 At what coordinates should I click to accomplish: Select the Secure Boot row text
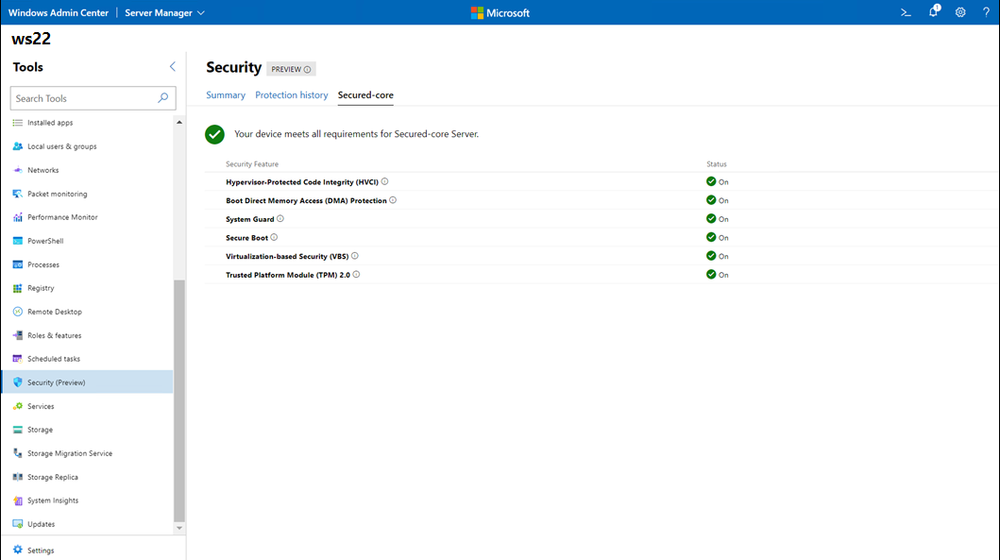[247, 237]
